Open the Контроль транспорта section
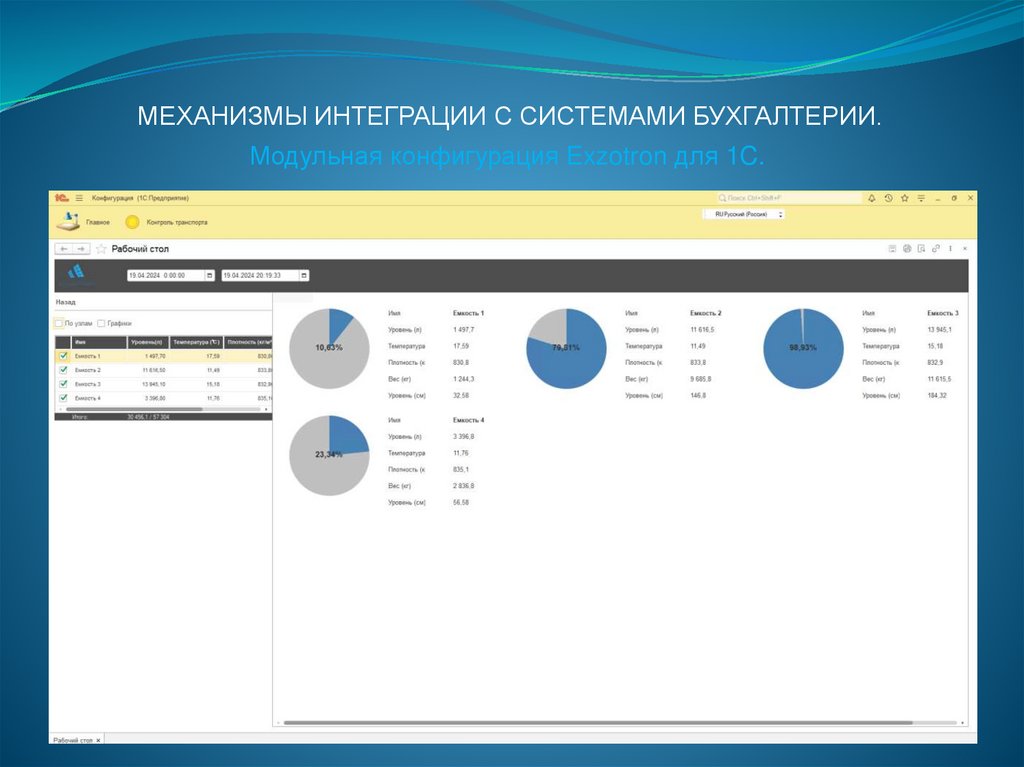Image resolution: width=1024 pixels, height=767 pixels. (177, 222)
